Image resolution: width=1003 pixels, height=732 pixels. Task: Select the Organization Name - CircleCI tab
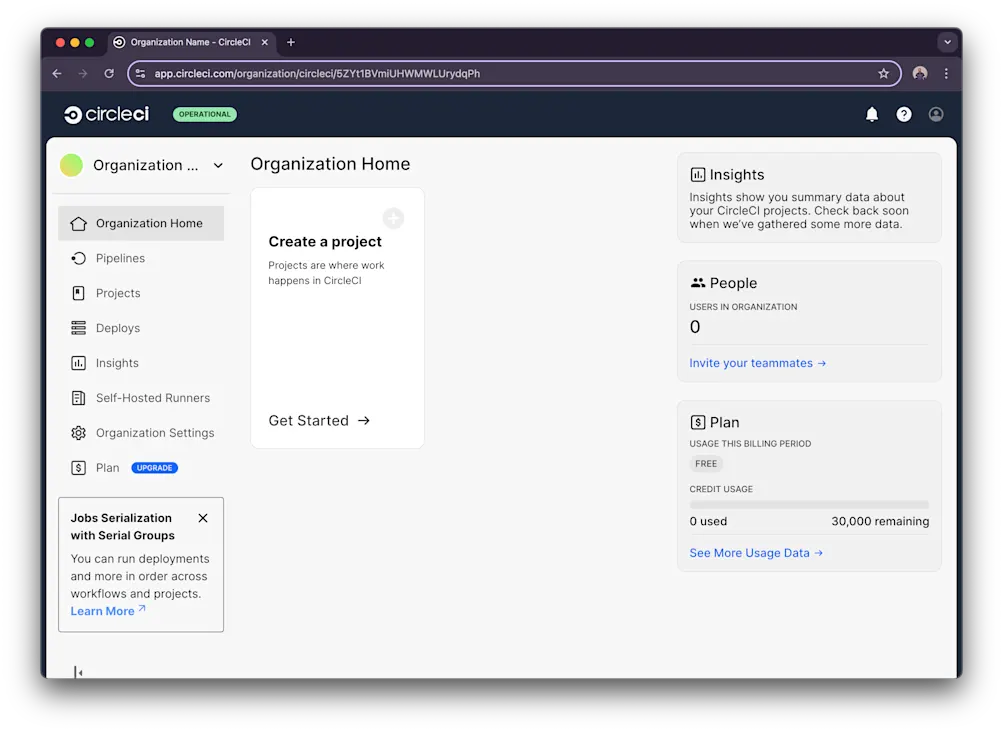coord(191,42)
